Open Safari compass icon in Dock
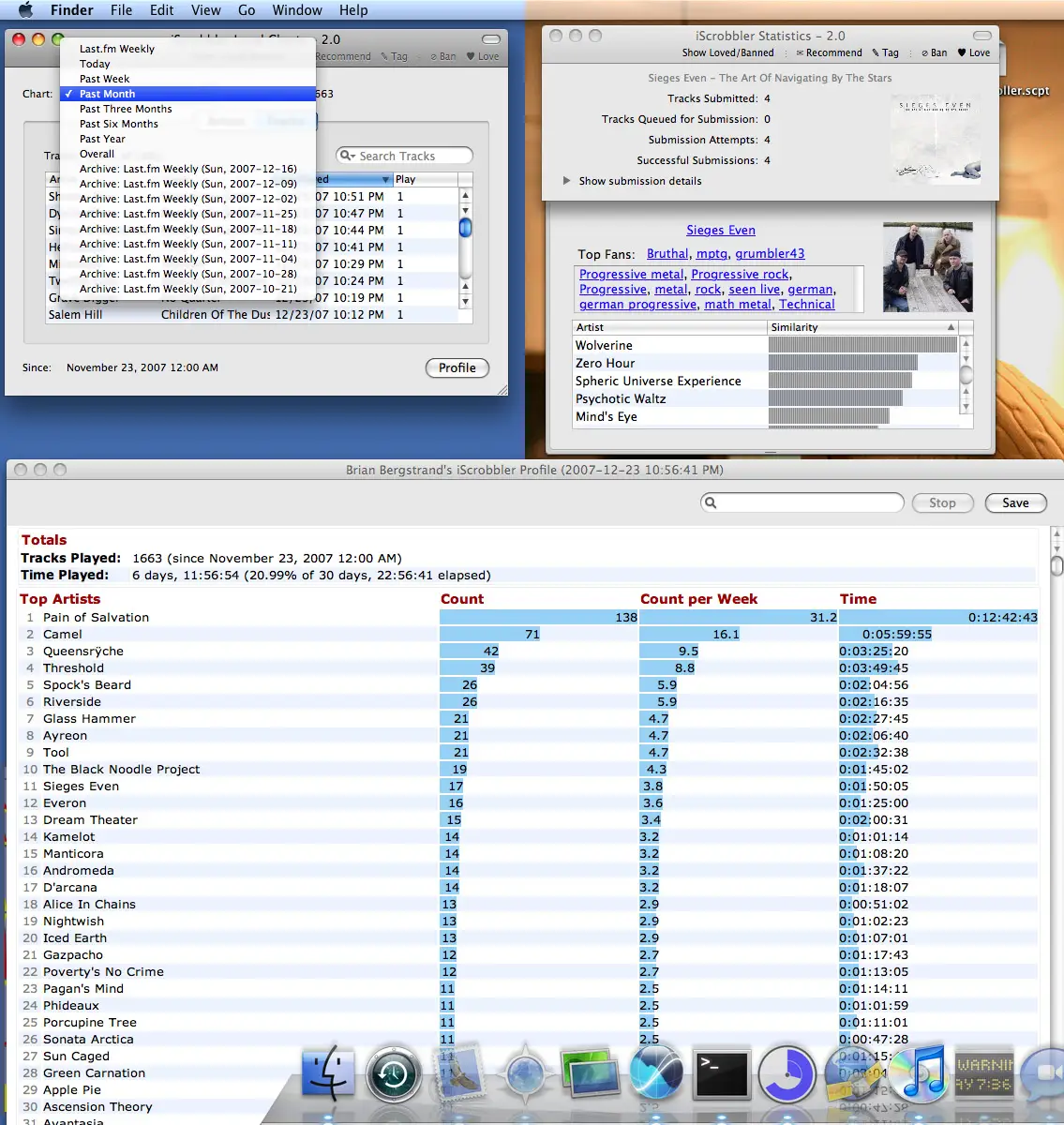The height and width of the screenshot is (1125, 1064). (x=525, y=1072)
